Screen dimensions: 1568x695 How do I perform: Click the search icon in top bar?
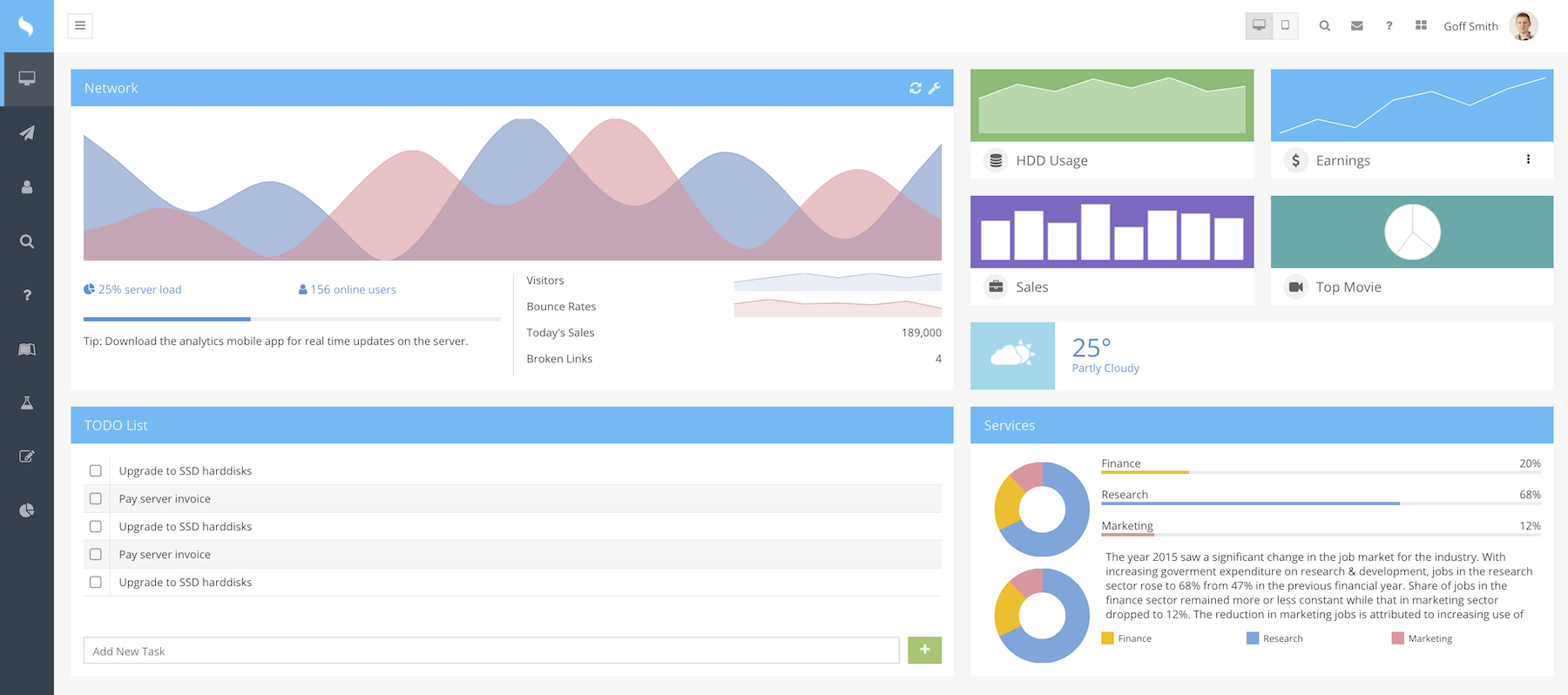[1324, 26]
